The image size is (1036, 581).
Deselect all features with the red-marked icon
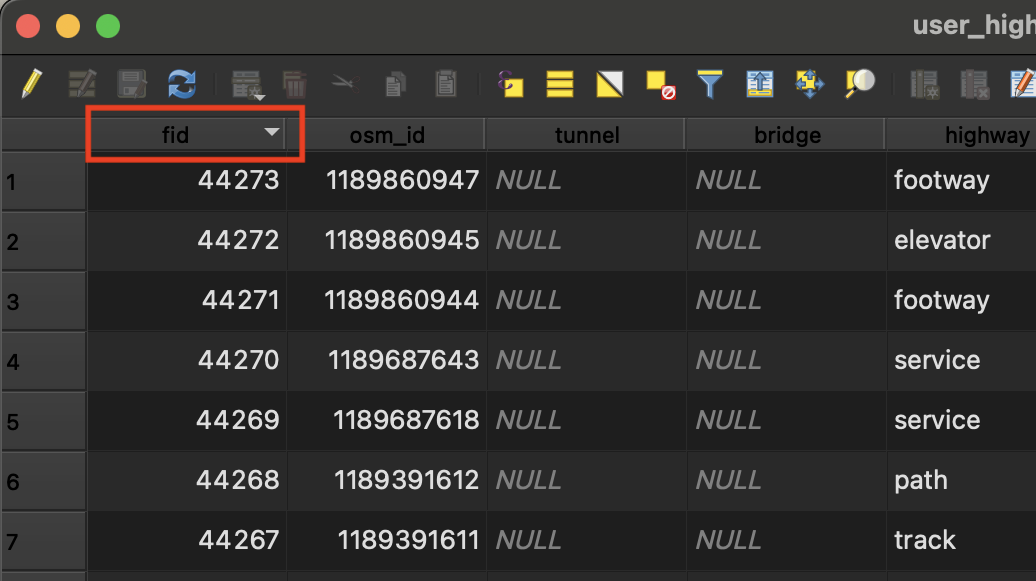tap(659, 84)
